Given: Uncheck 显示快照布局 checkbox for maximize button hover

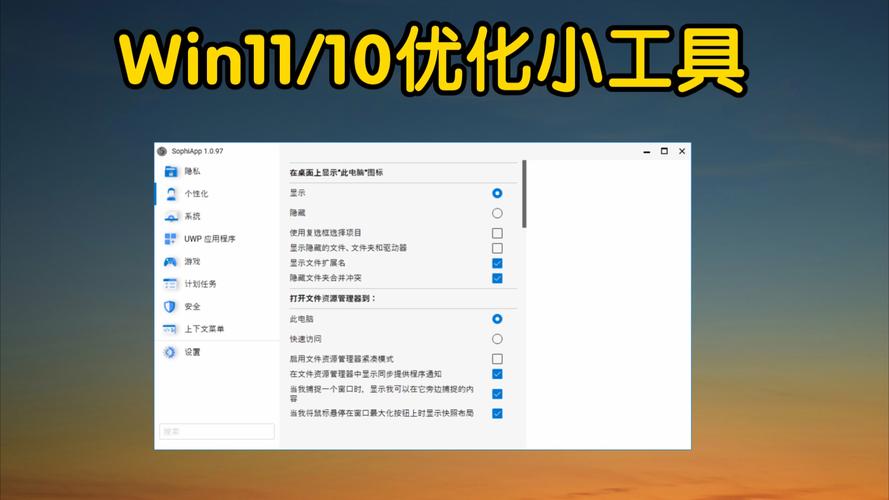Looking at the screenshot, I should pos(497,413).
